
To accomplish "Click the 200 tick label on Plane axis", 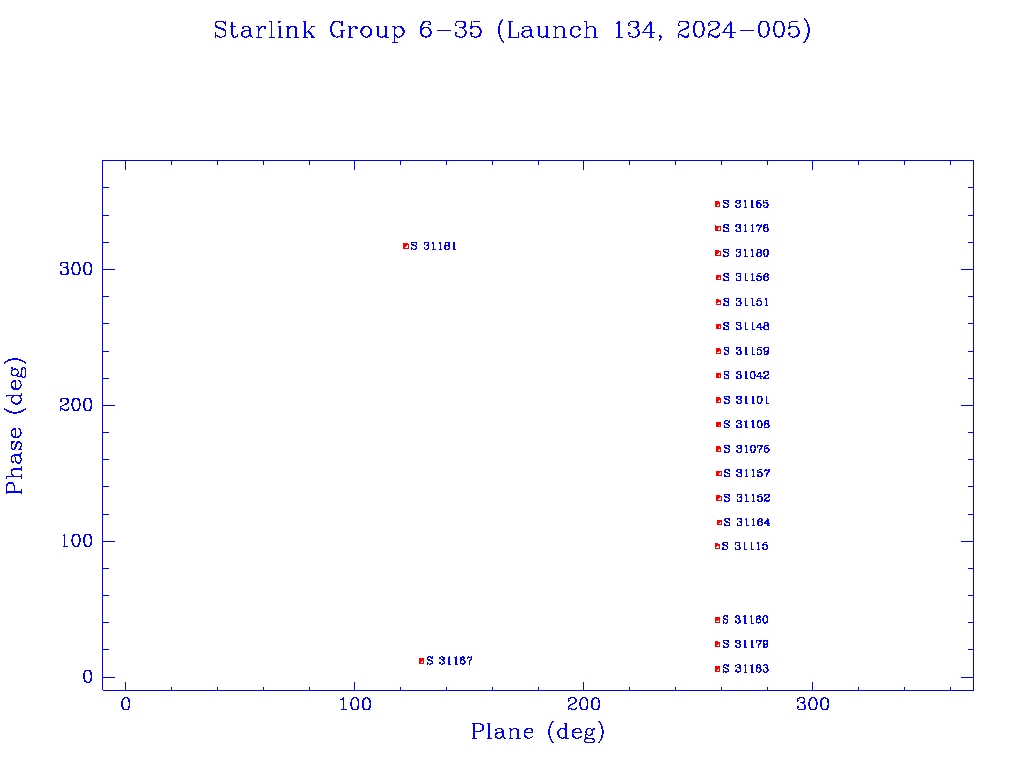I will (x=584, y=705).
